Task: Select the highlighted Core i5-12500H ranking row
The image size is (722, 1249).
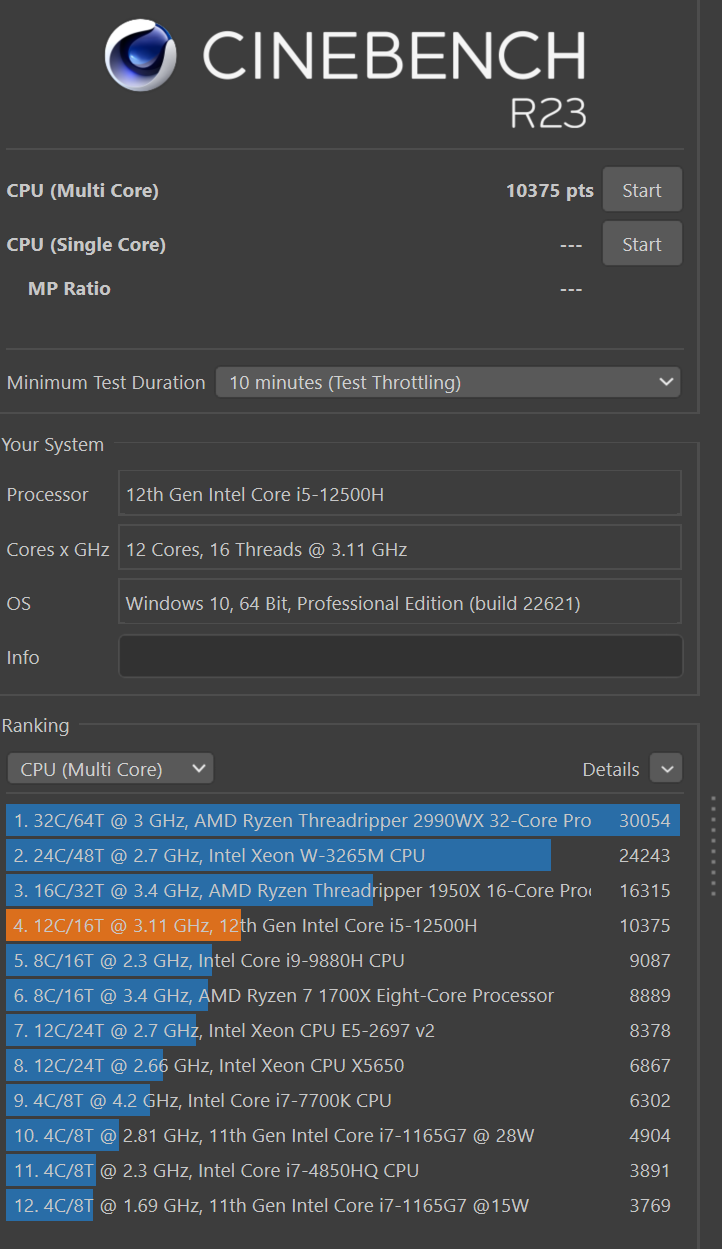Action: (x=343, y=925)
